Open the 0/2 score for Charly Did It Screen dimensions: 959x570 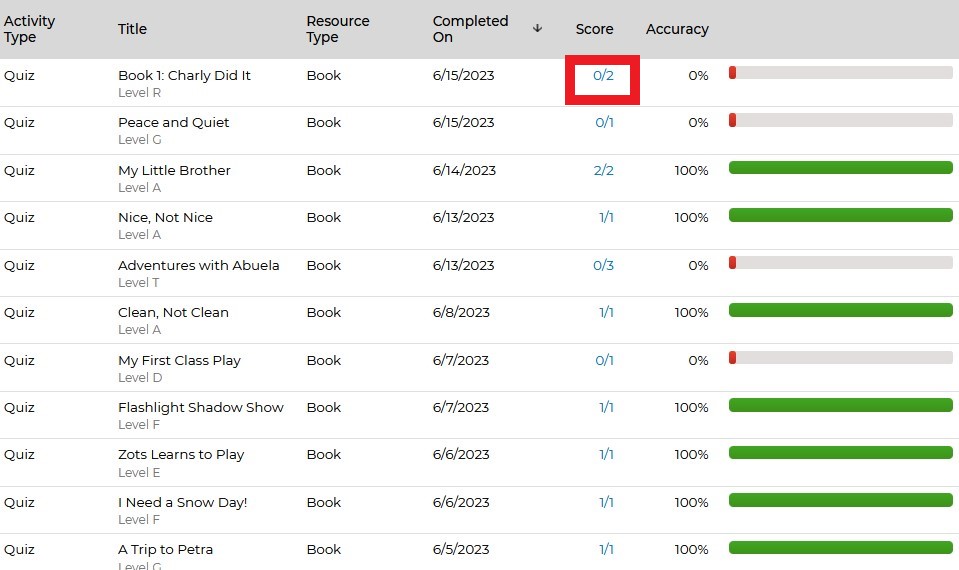point(603,75)
